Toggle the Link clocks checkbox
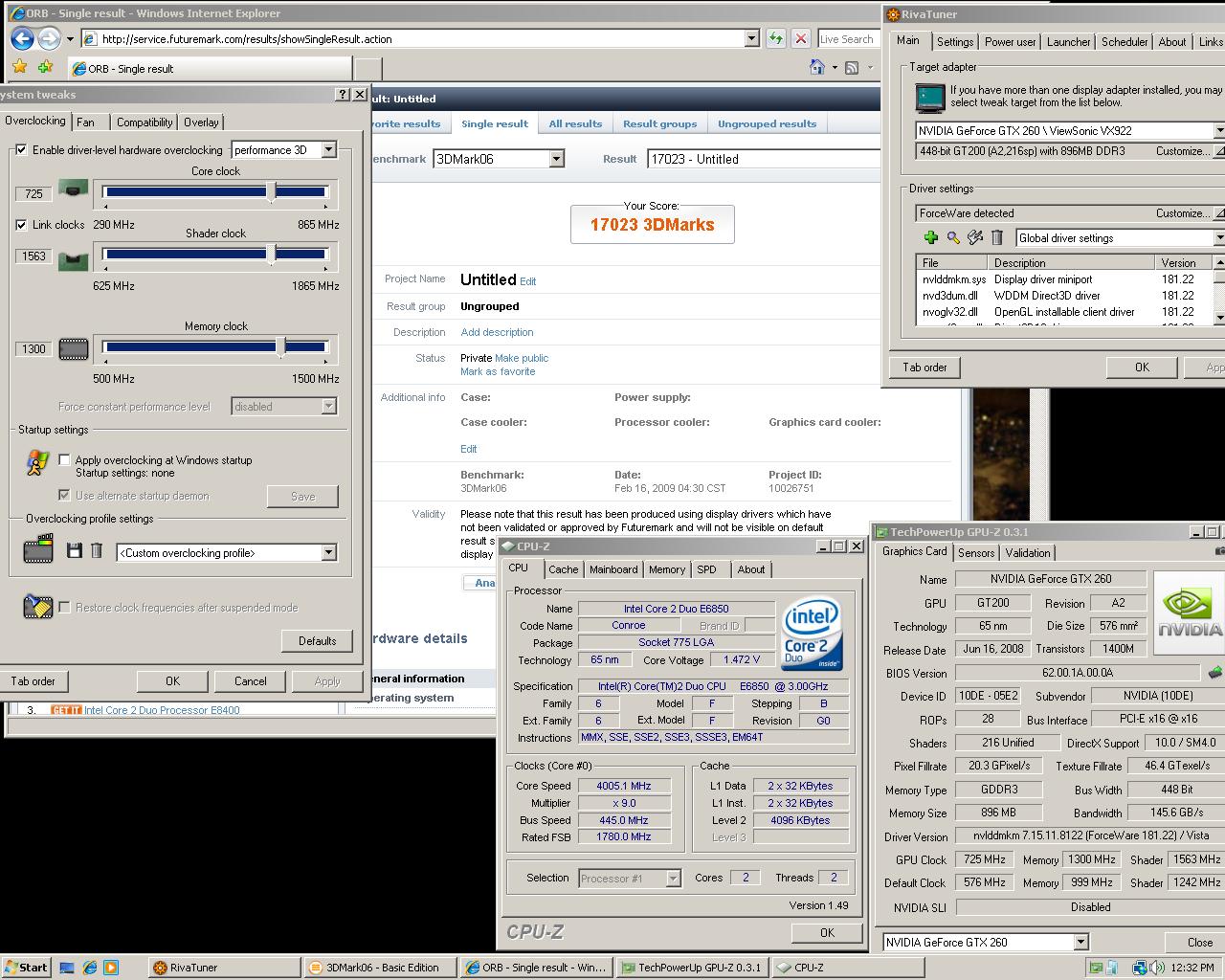Viewport: 1225px width, 980px height. pos(21,225)
